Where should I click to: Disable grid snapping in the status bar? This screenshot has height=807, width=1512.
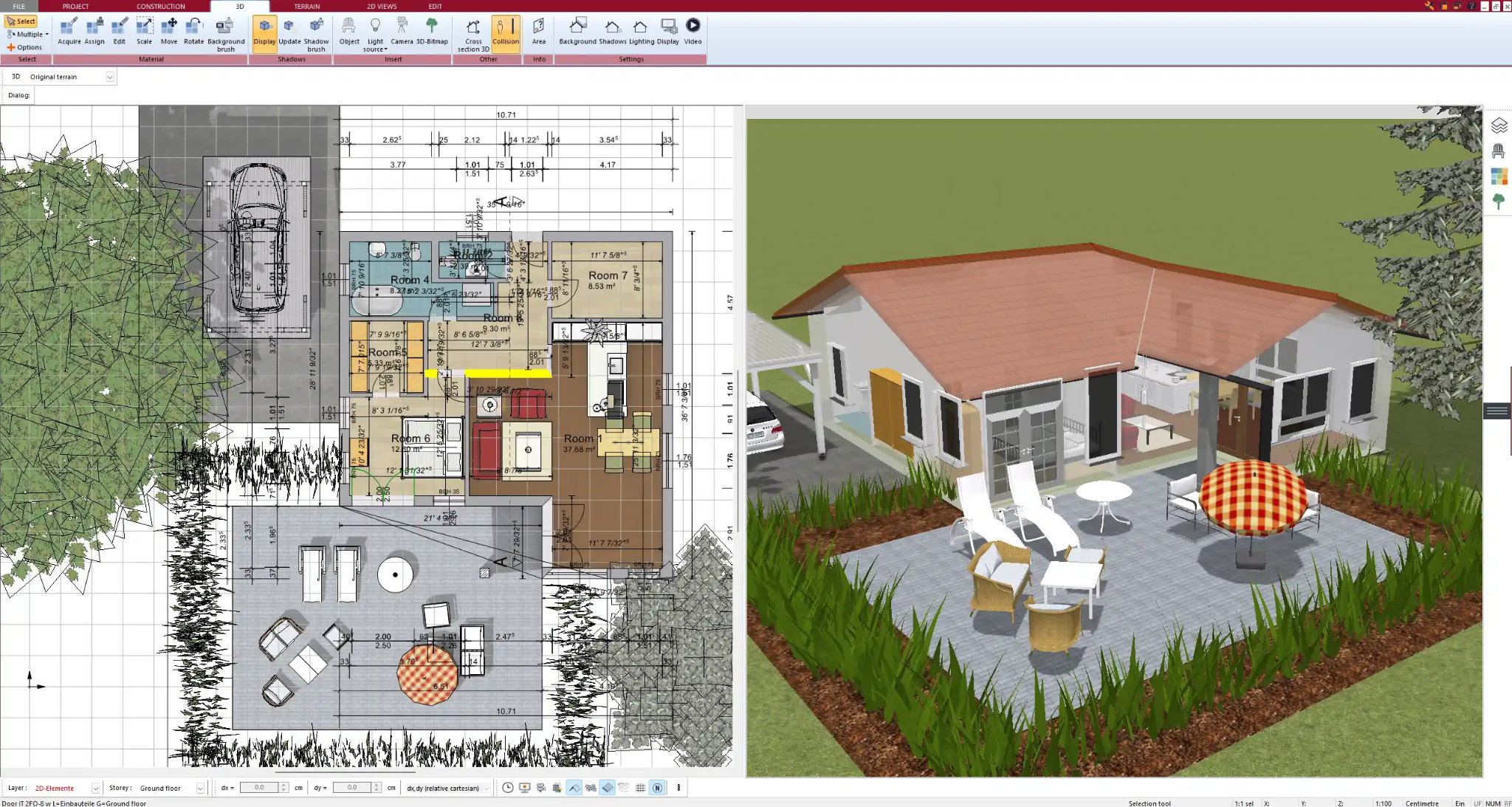[639, 788]
